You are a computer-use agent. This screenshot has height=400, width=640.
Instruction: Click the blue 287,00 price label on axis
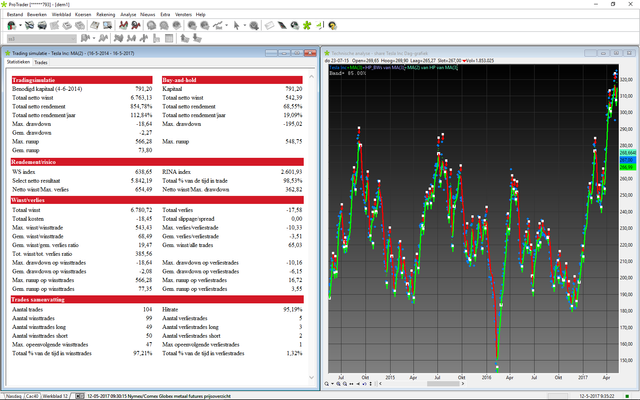pos(628,160)
